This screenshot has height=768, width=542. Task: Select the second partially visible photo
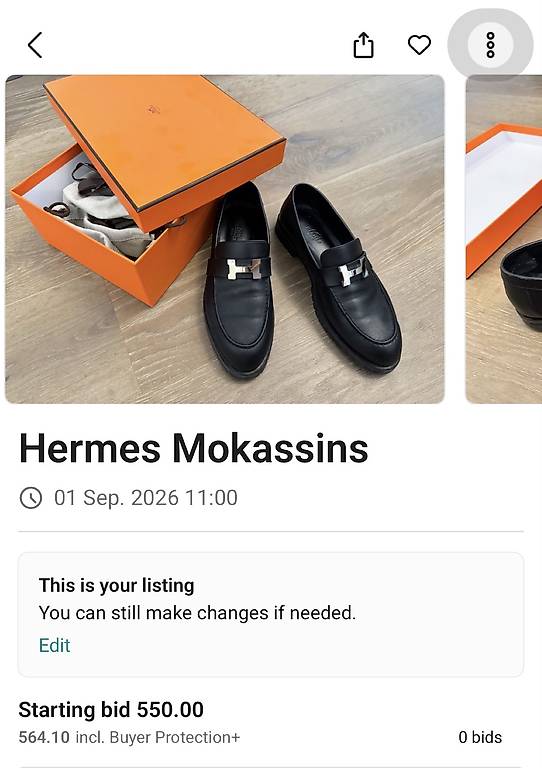(x=503, y=239)
